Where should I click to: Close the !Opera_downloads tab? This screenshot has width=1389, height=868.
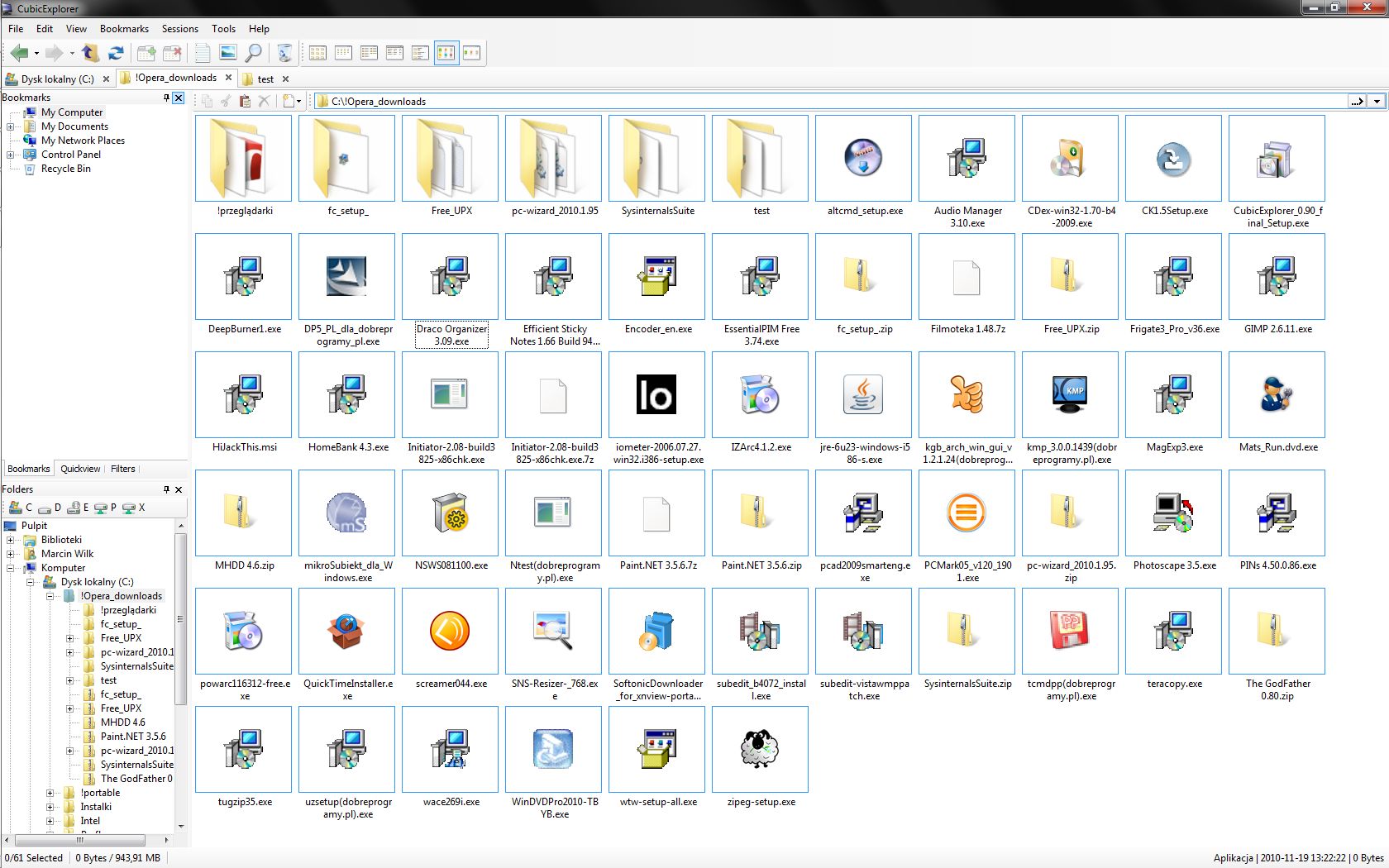coord(229,78)
